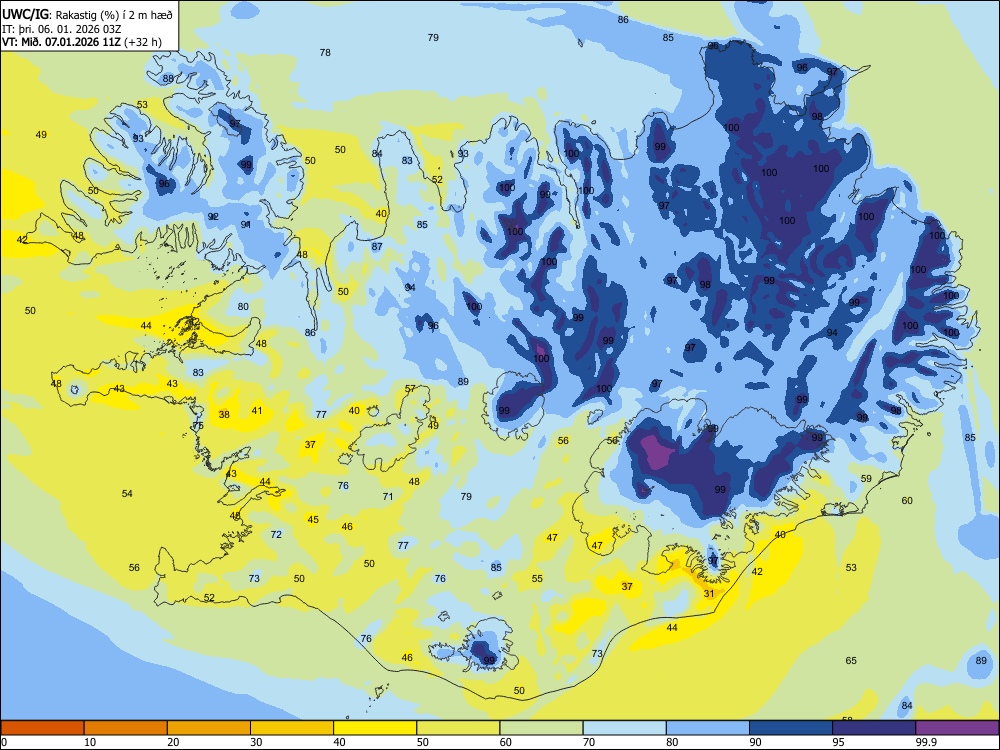Click the map humidity value '88'
This screenshot has height=750, width=1000.
point(168,78)
